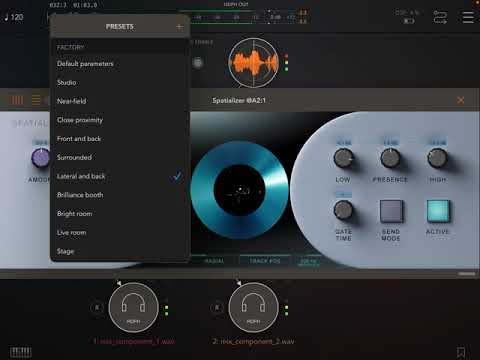Adjust the High knob
Screen dimensions: 480x360
pyautogui.click(x=437, y=158)
